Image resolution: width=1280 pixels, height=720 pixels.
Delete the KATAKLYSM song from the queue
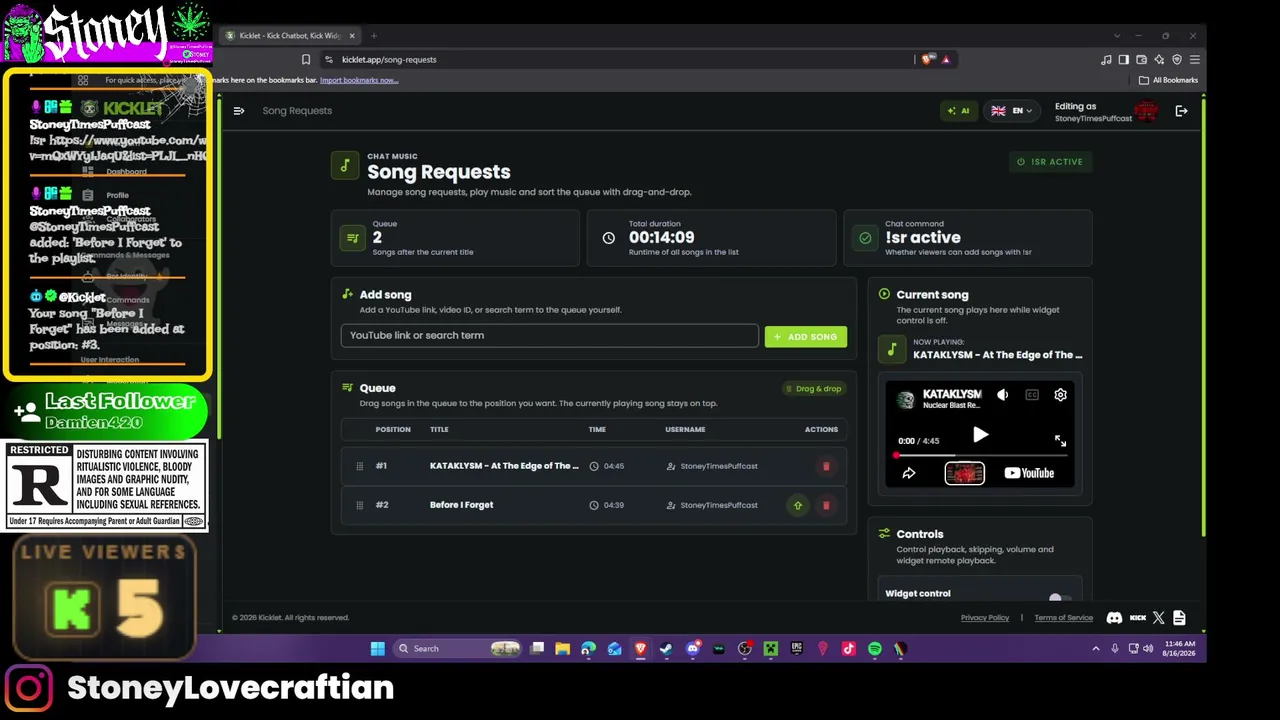[826, 466]
